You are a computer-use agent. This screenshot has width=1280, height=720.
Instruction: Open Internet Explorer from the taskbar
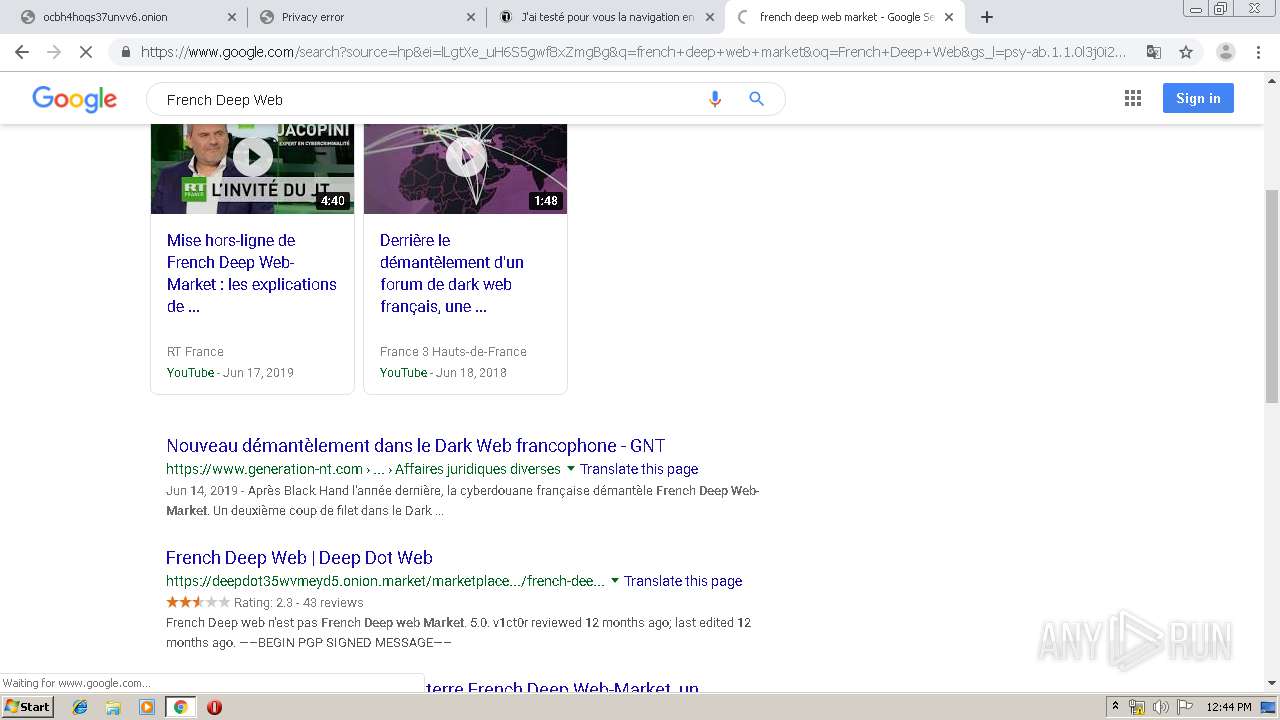point(80,707)
